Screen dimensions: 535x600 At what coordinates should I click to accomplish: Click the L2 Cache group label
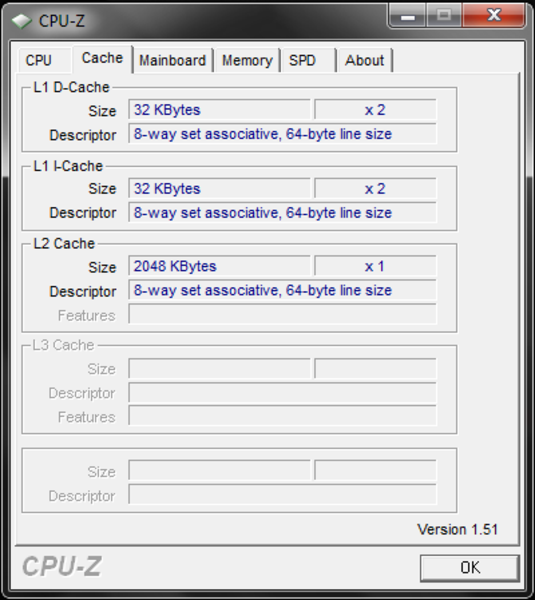64,243
